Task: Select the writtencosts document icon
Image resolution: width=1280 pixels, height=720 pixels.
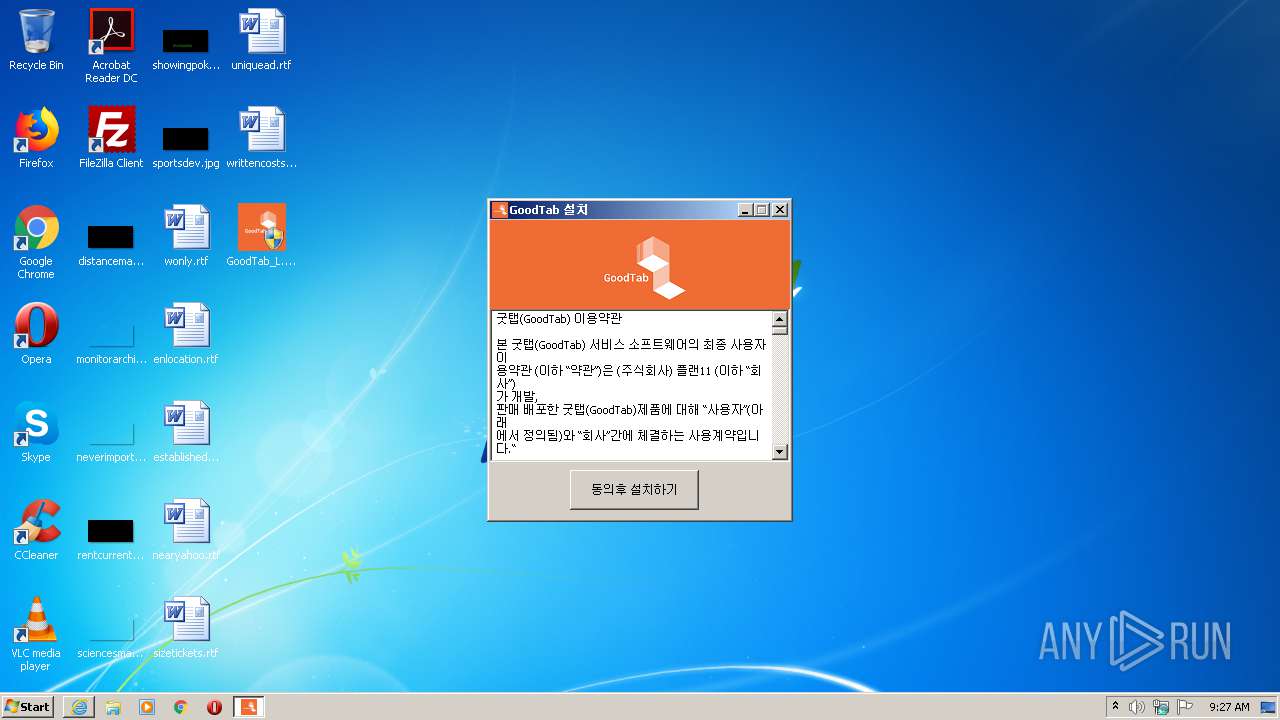Action: pyautogui.click(x=261, y=138)
